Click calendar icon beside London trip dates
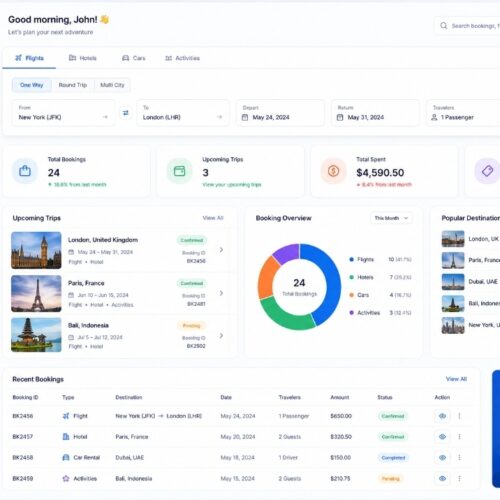This screenshot has height=500, width=500. pos(71,252)
